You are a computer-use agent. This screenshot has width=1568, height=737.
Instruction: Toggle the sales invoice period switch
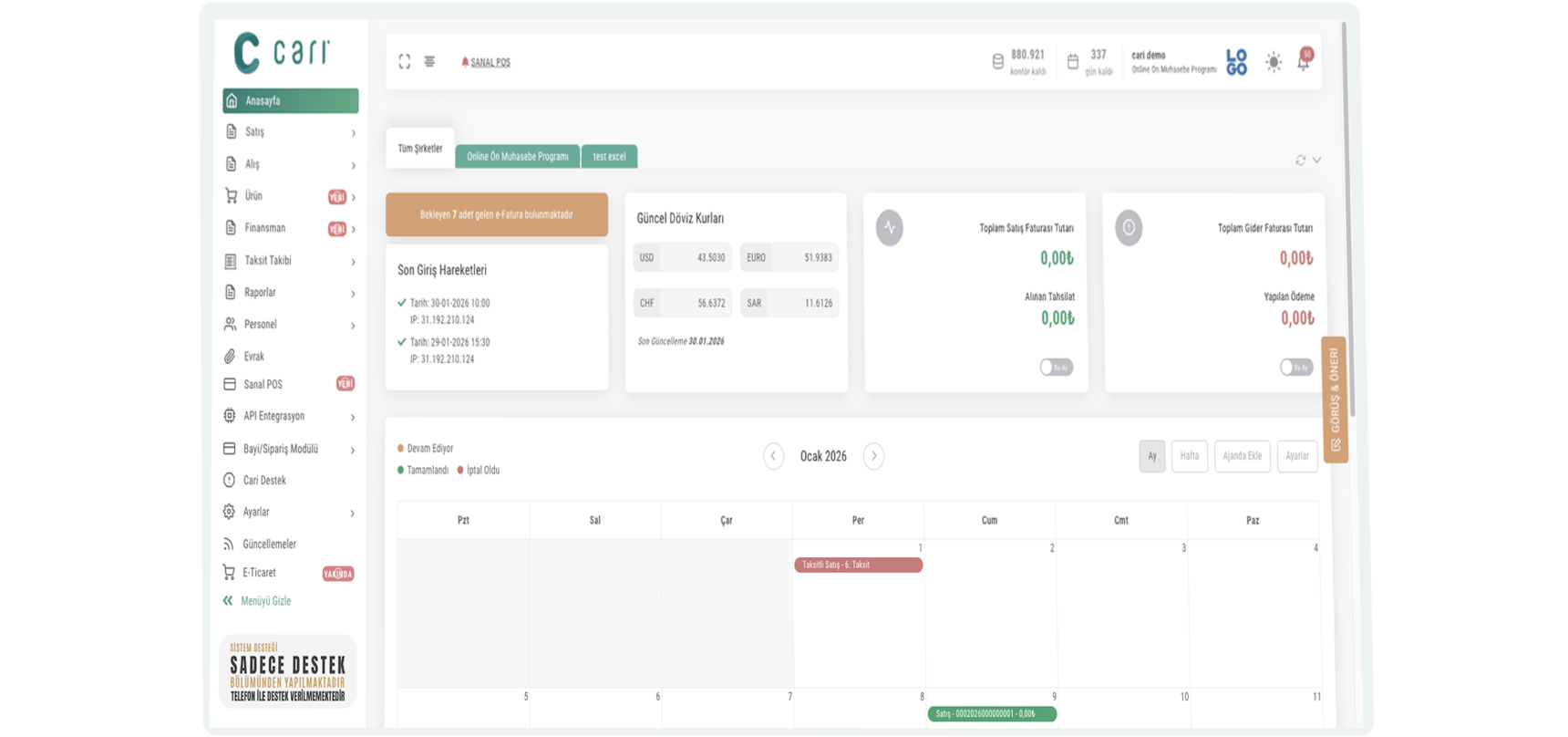(1056, 368)
